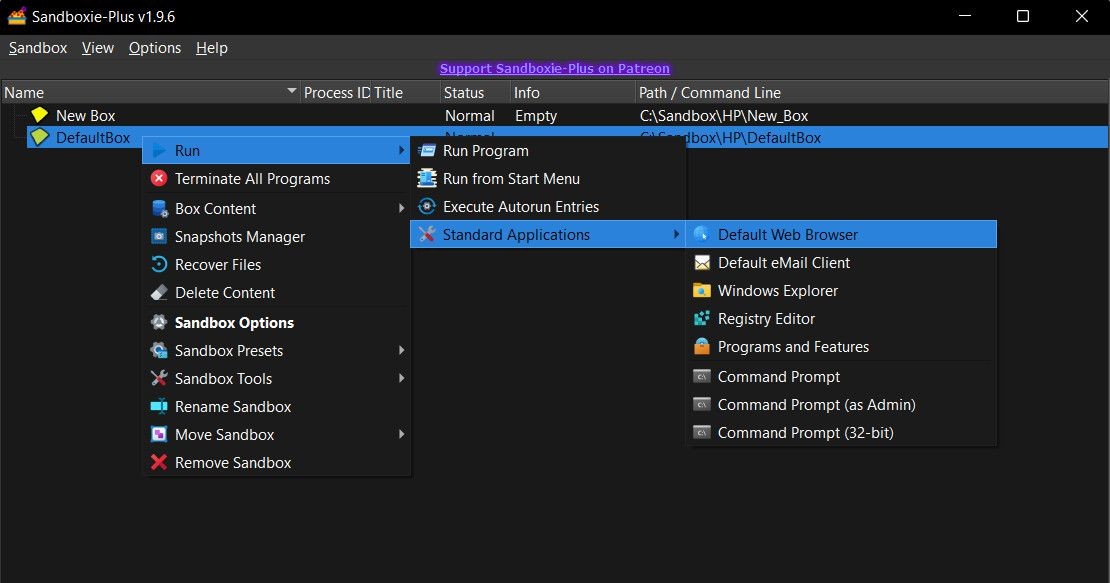
Task: Click the red X Remove Sandbox icon
Action: click(159, 463)
